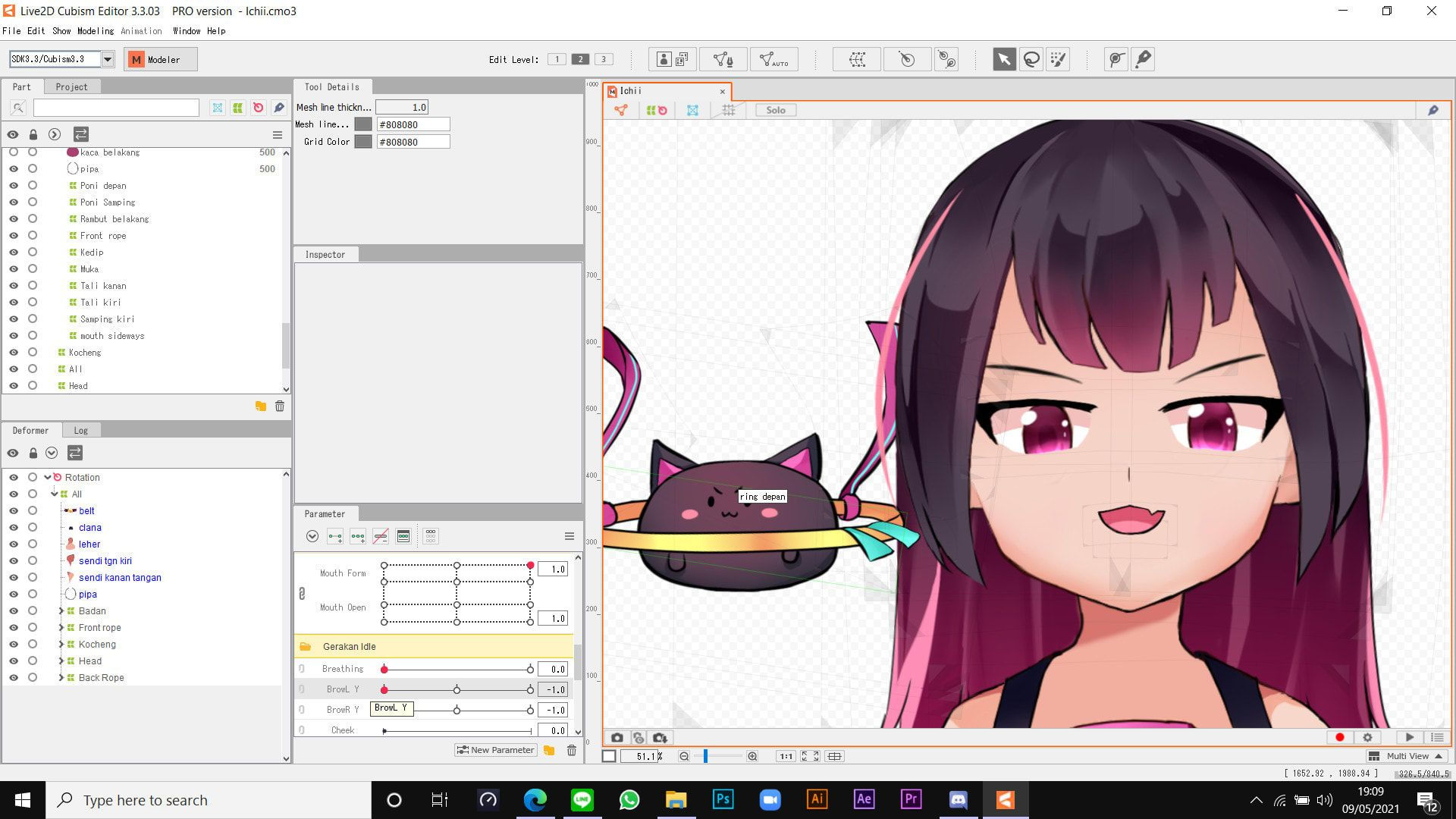Select edit level 1
Viewport: 1456px width, 819px height.
click(x=557, y=59)
